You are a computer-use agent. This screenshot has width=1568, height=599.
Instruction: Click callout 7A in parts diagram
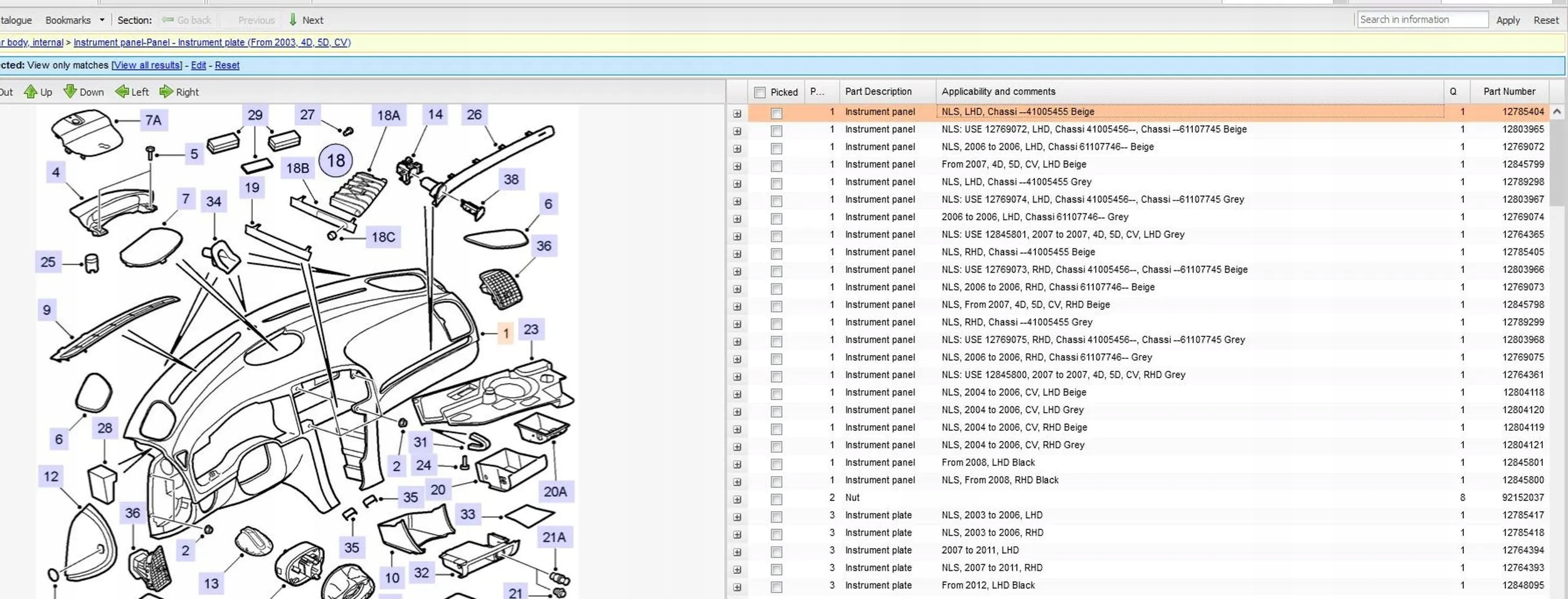(153, 120)
